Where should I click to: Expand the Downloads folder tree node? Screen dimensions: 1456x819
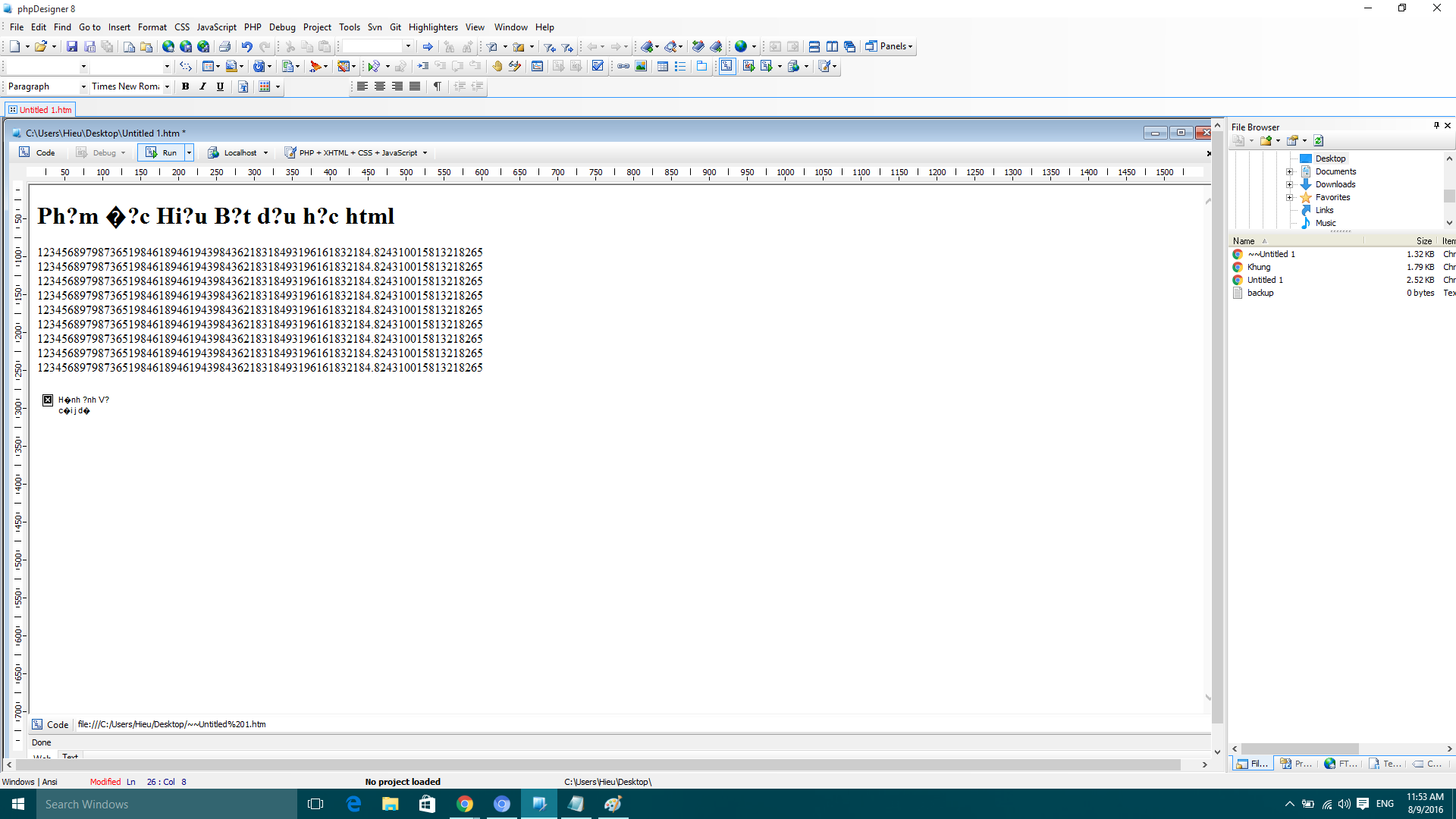click(1289, 184)
